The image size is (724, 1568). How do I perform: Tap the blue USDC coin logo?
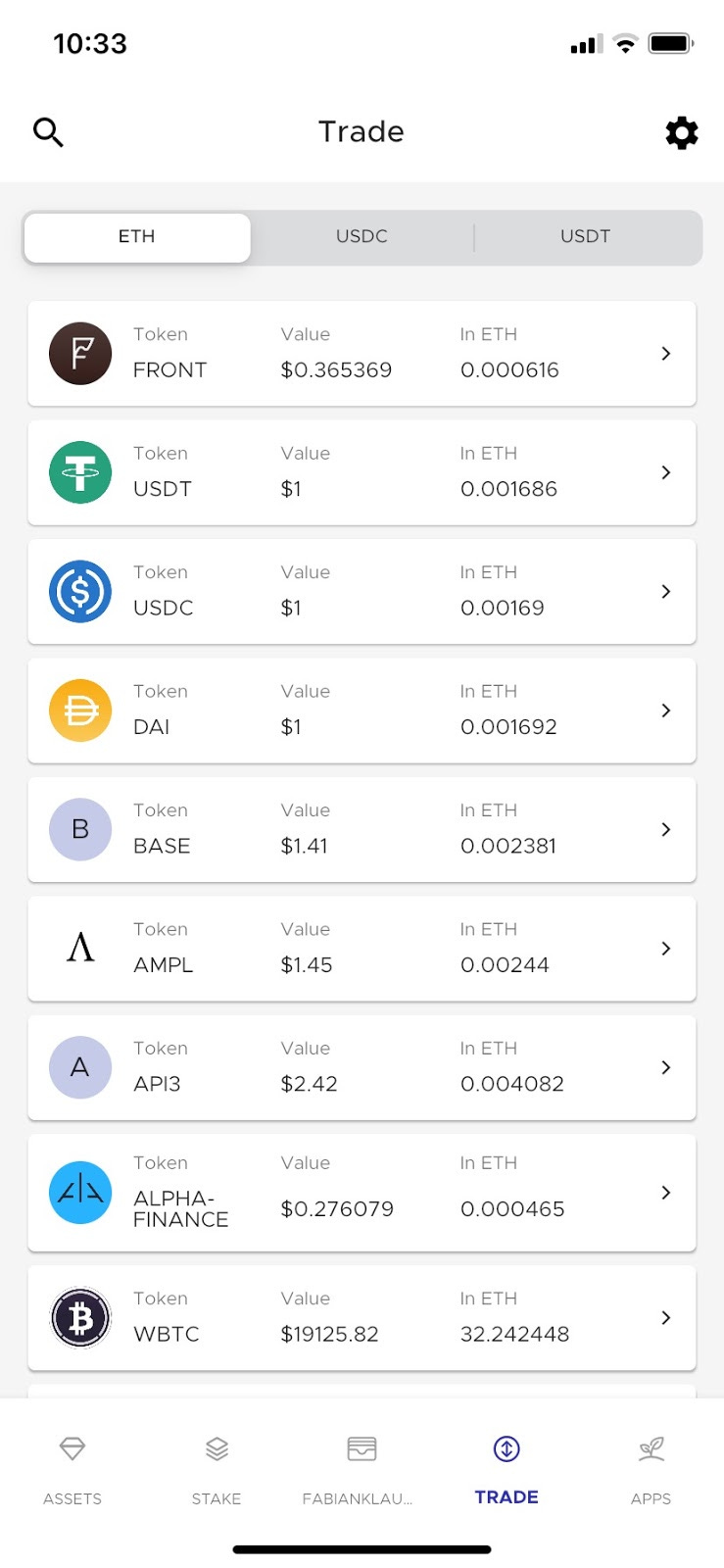pos(80,591)
